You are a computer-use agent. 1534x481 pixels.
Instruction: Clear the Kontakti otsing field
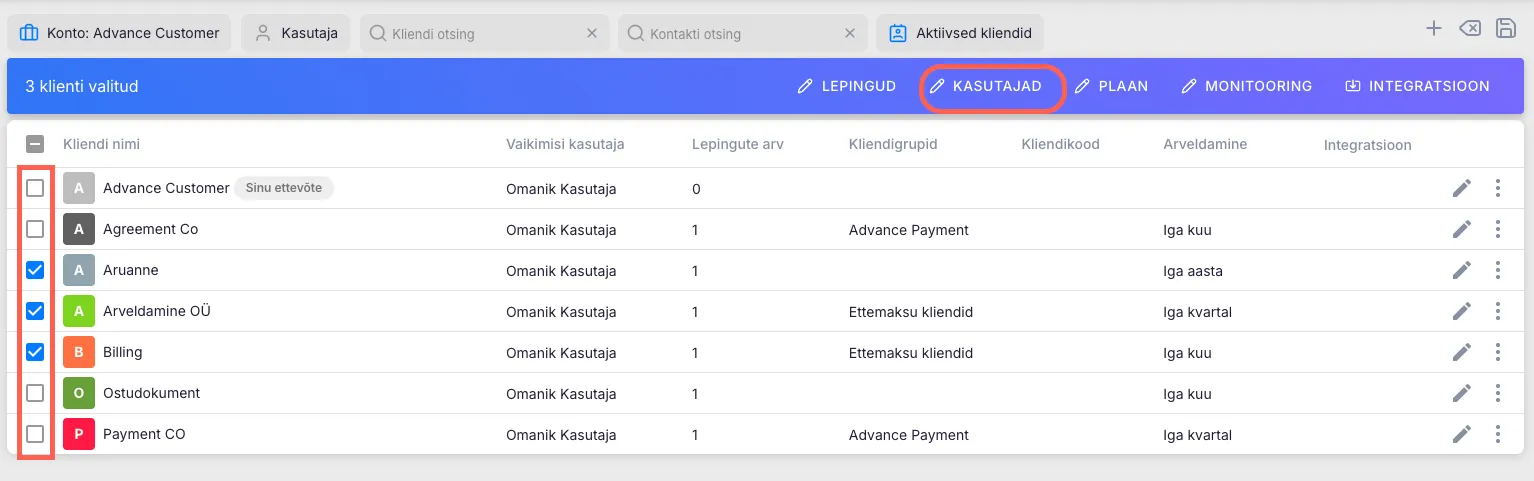pos(849,33)
